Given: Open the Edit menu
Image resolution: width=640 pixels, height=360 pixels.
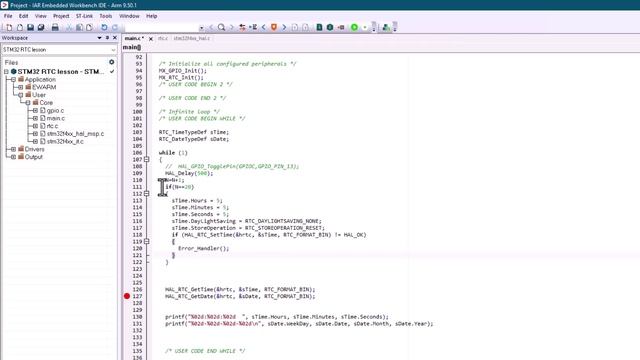Looking at the screenshot, I should click(x=24, y=16).
